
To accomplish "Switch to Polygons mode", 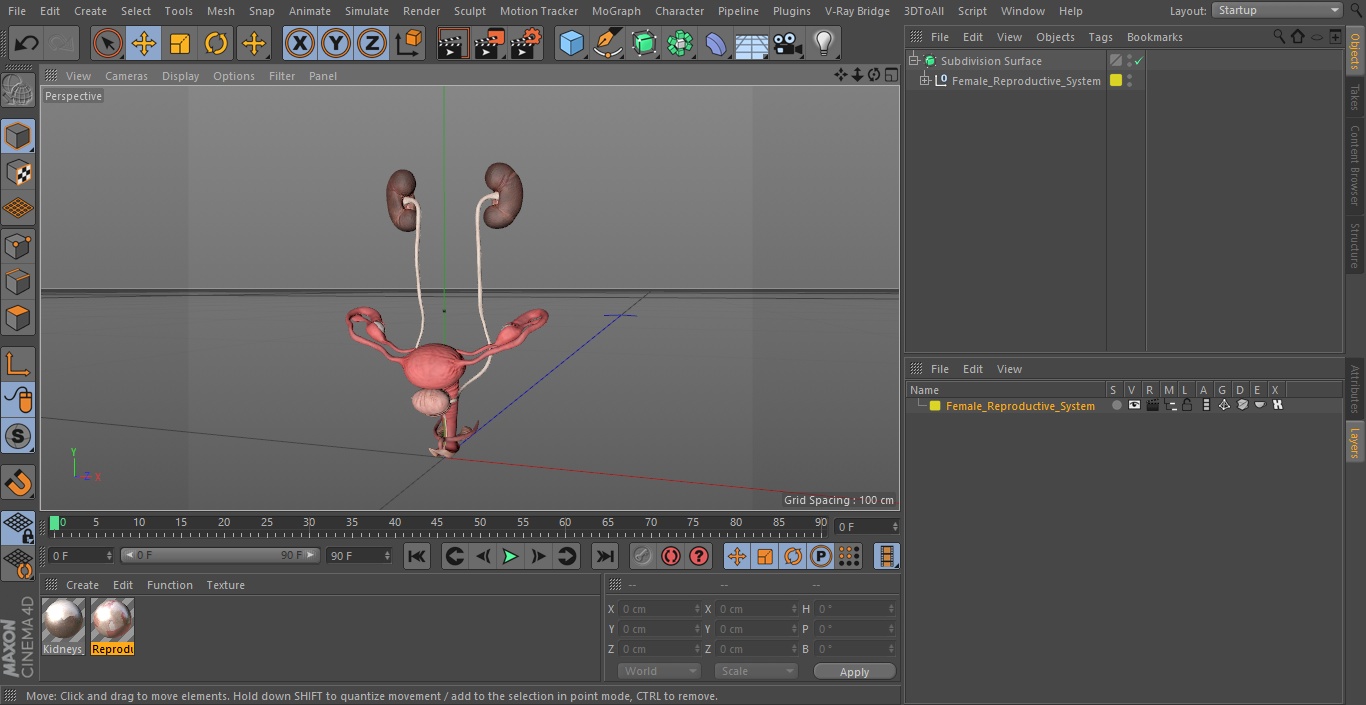I will click(x=18, y=318).
